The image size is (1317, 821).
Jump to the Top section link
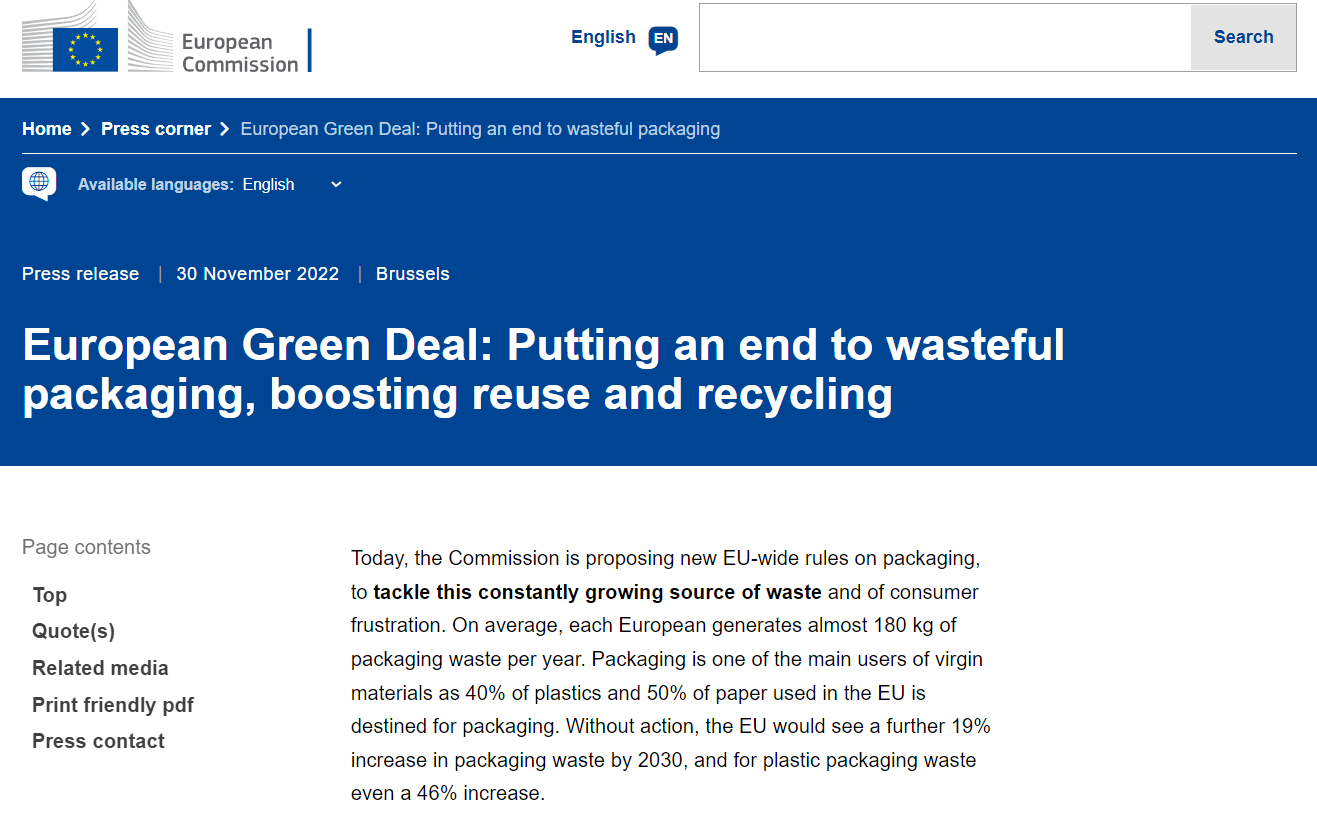pyautogui.click(x=49, y=594)
